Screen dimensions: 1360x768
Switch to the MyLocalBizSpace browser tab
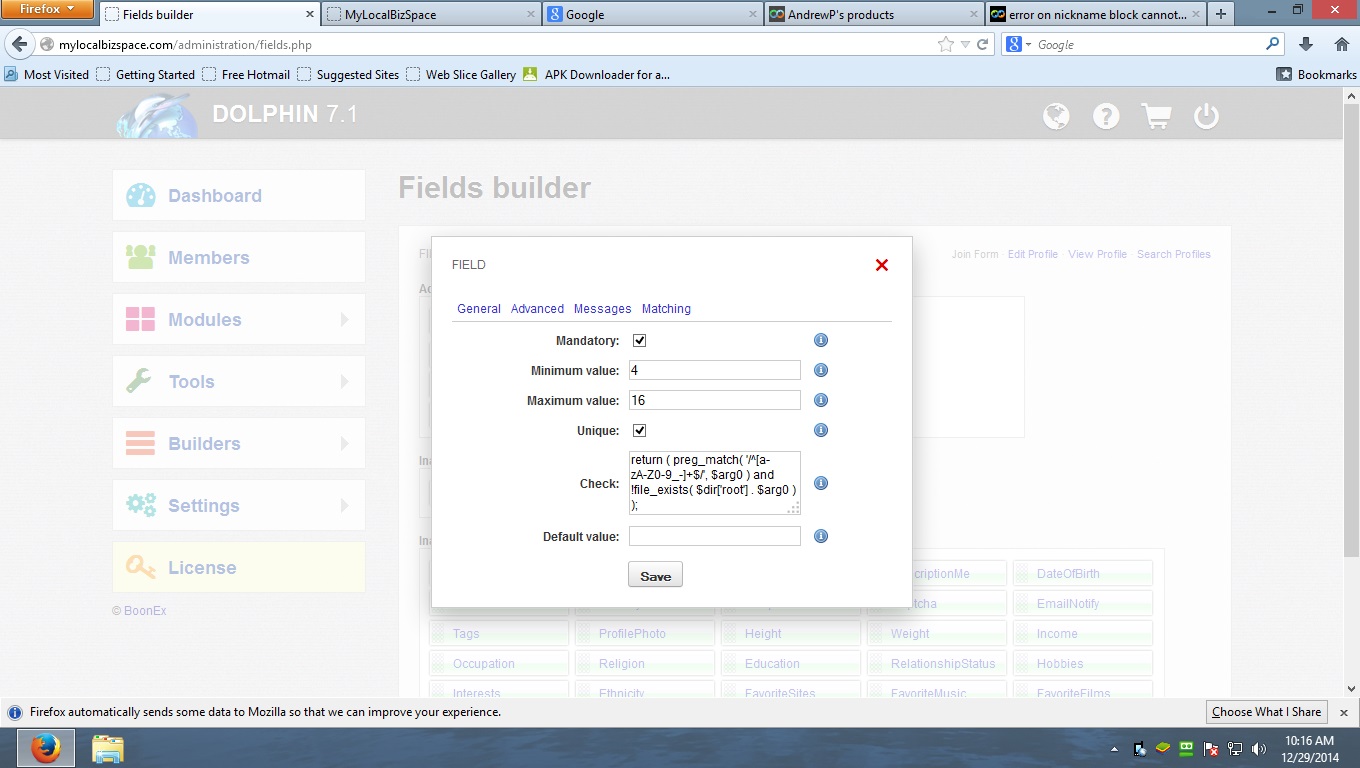(432, 14)
